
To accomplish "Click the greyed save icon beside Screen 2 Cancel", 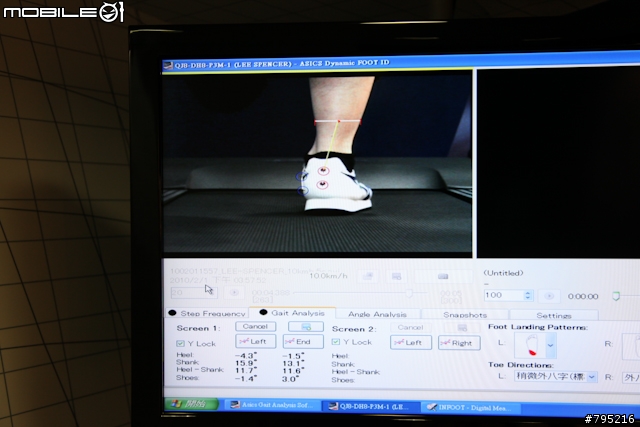I will pyautogui.click(x=462, y=328).
